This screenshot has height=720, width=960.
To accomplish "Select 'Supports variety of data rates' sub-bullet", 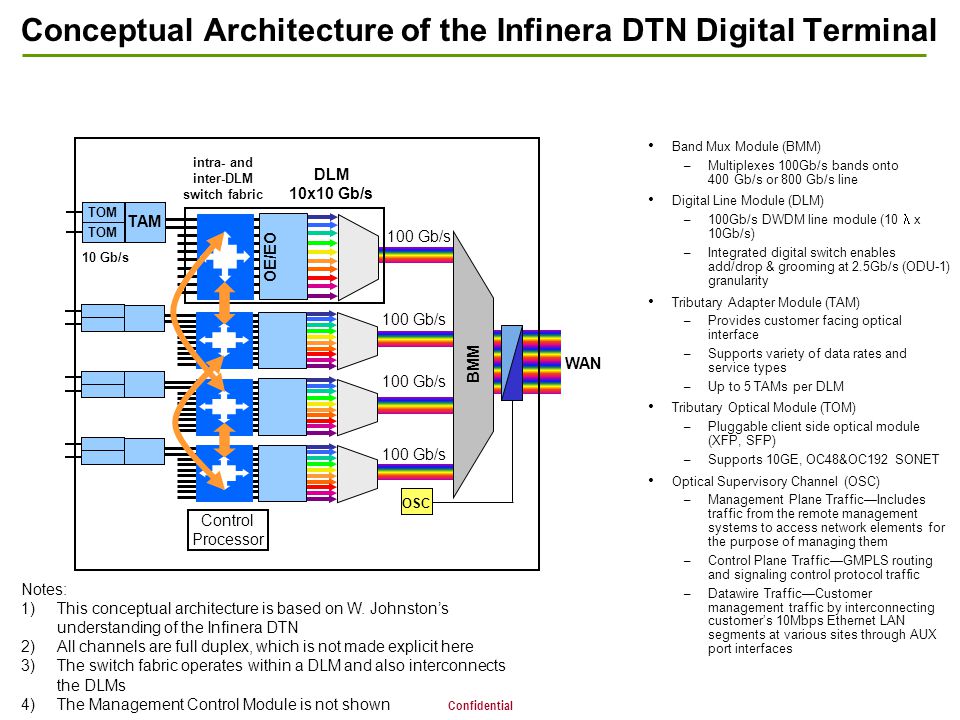I will [807, 361].
